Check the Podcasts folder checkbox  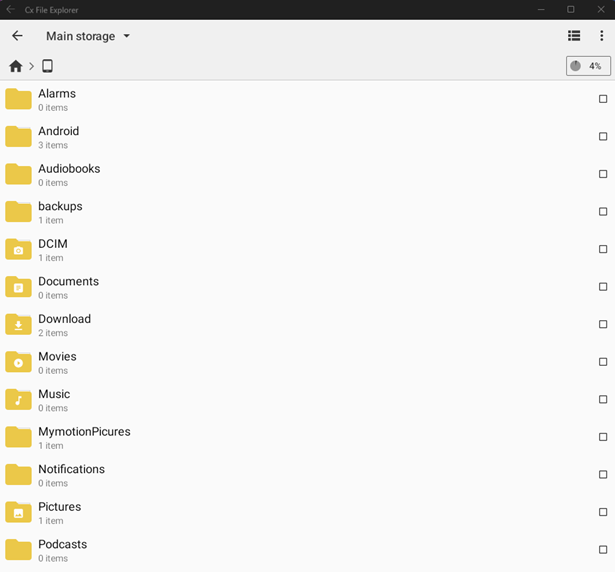[603, 550]
